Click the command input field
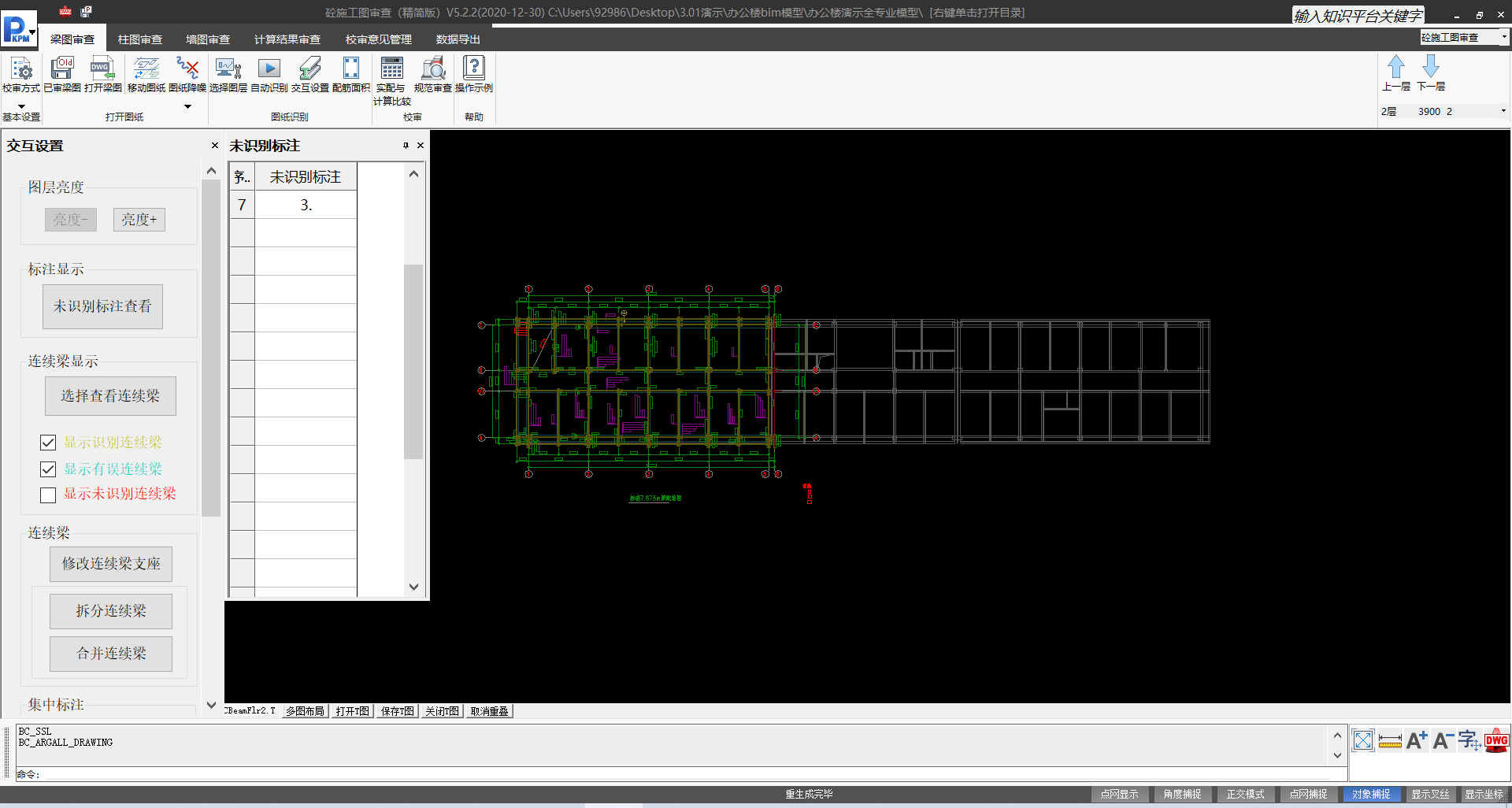This screenshot has width=1512, height=808. (x=677, y=775)
